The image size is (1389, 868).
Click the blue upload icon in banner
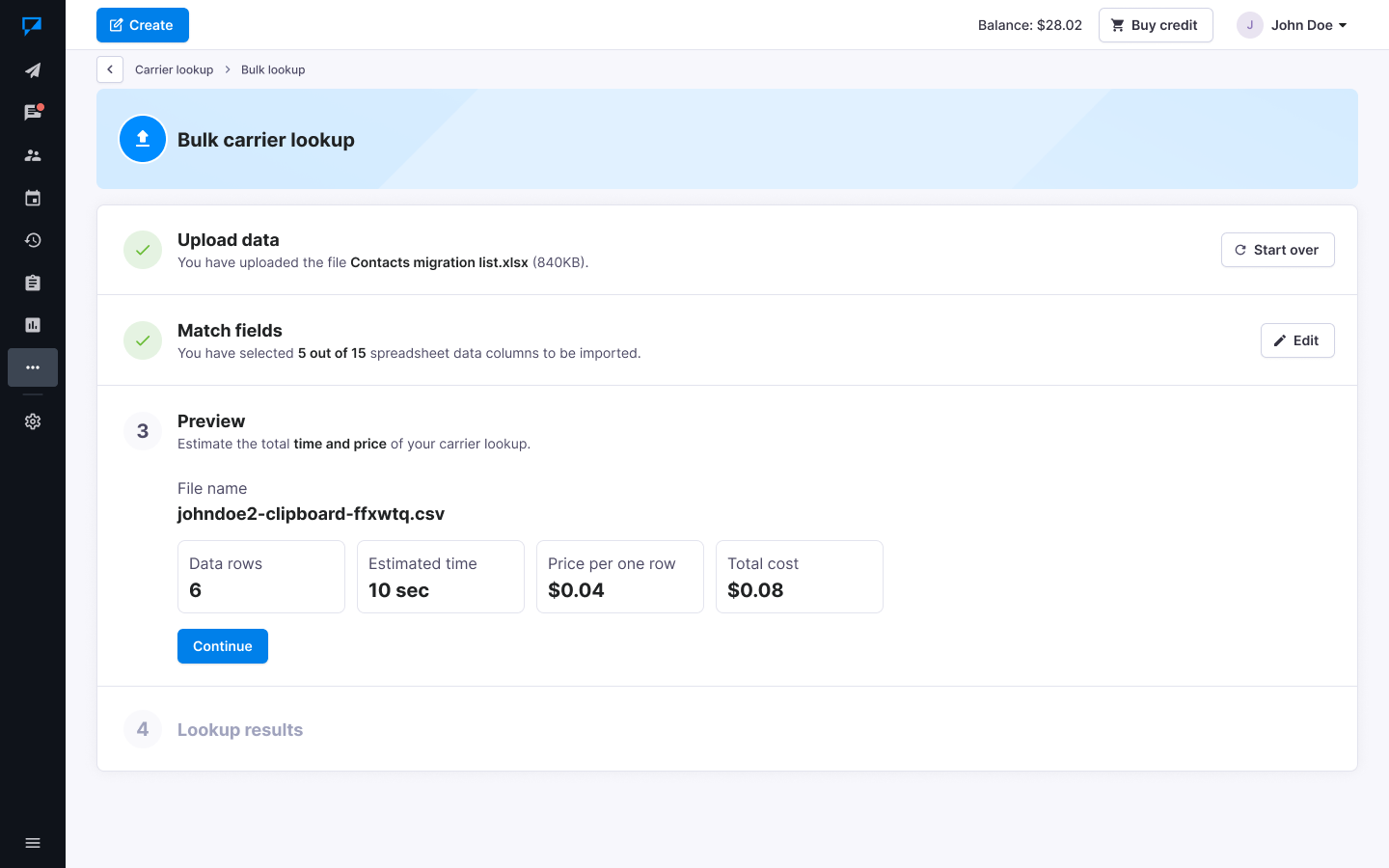142,138
